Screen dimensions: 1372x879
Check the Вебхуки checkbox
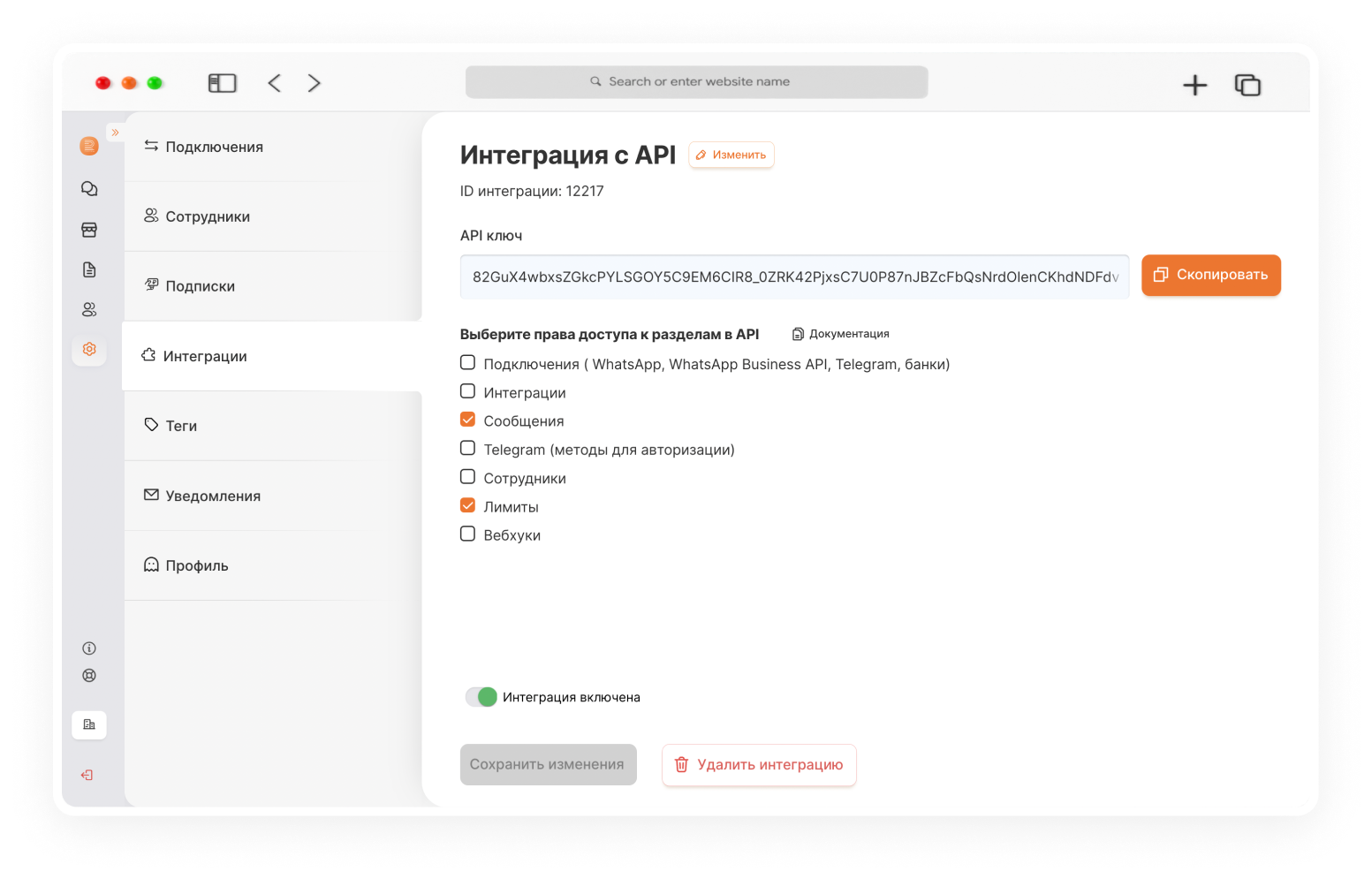(x=468, y=534)
